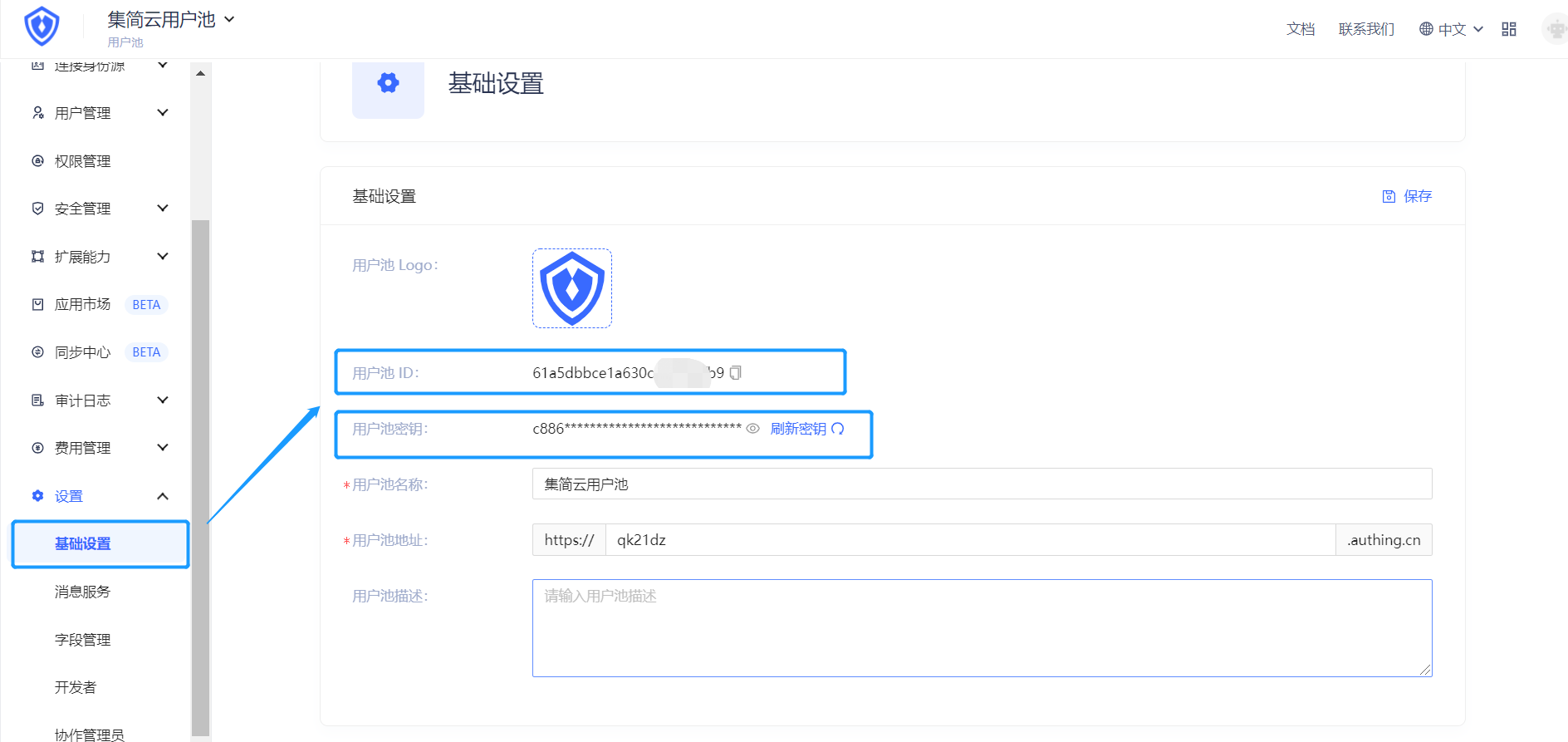Click the save disk icon beside 保存

1389,196
